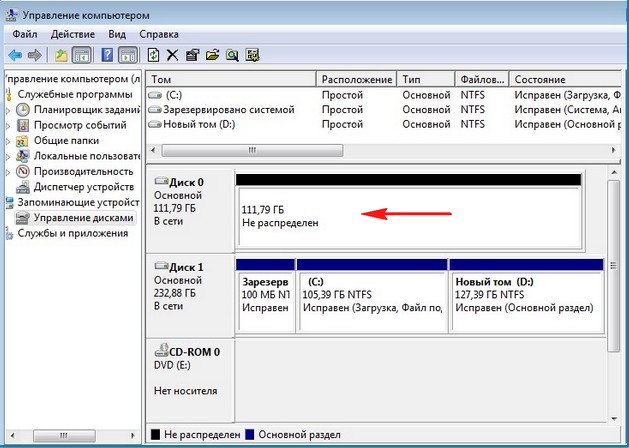Click the blue Help question mark icon
This screenshot has width=629, height=448.
[105, 54]
